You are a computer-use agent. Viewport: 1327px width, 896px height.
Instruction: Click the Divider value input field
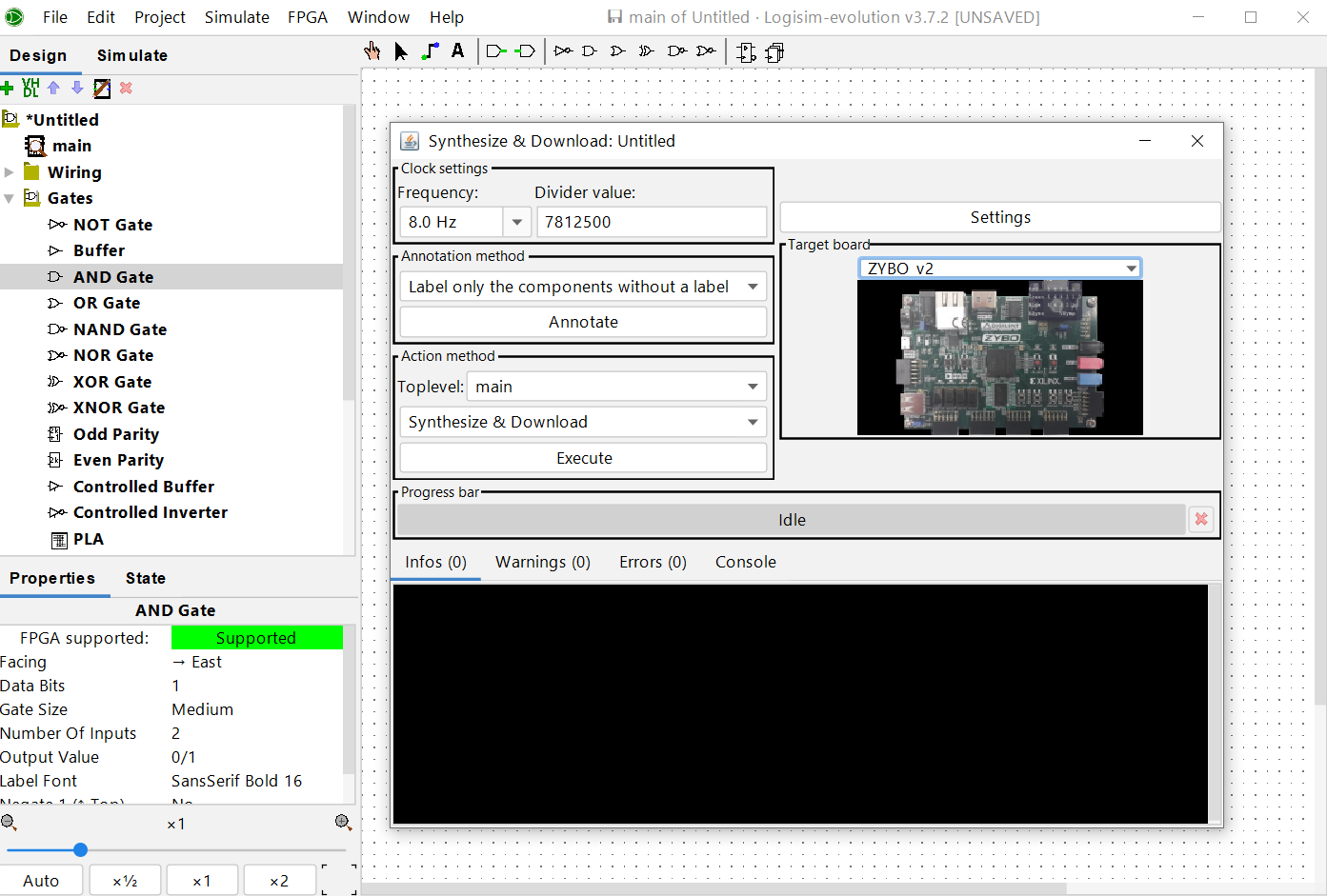pyautogui.click(x=652, y=222)
